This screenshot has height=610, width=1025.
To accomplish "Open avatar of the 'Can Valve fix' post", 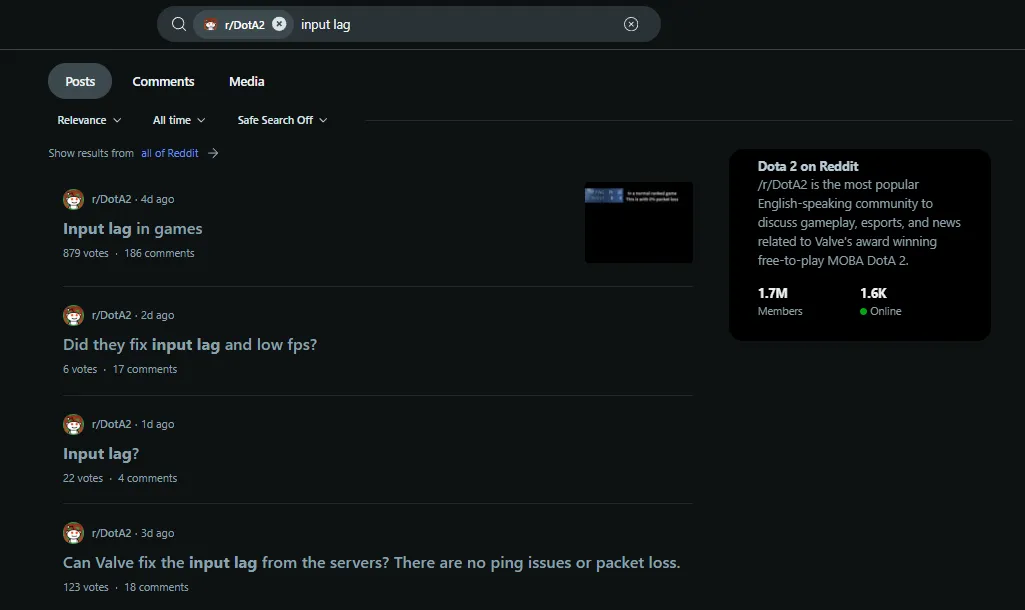I will tap(73, 533).
